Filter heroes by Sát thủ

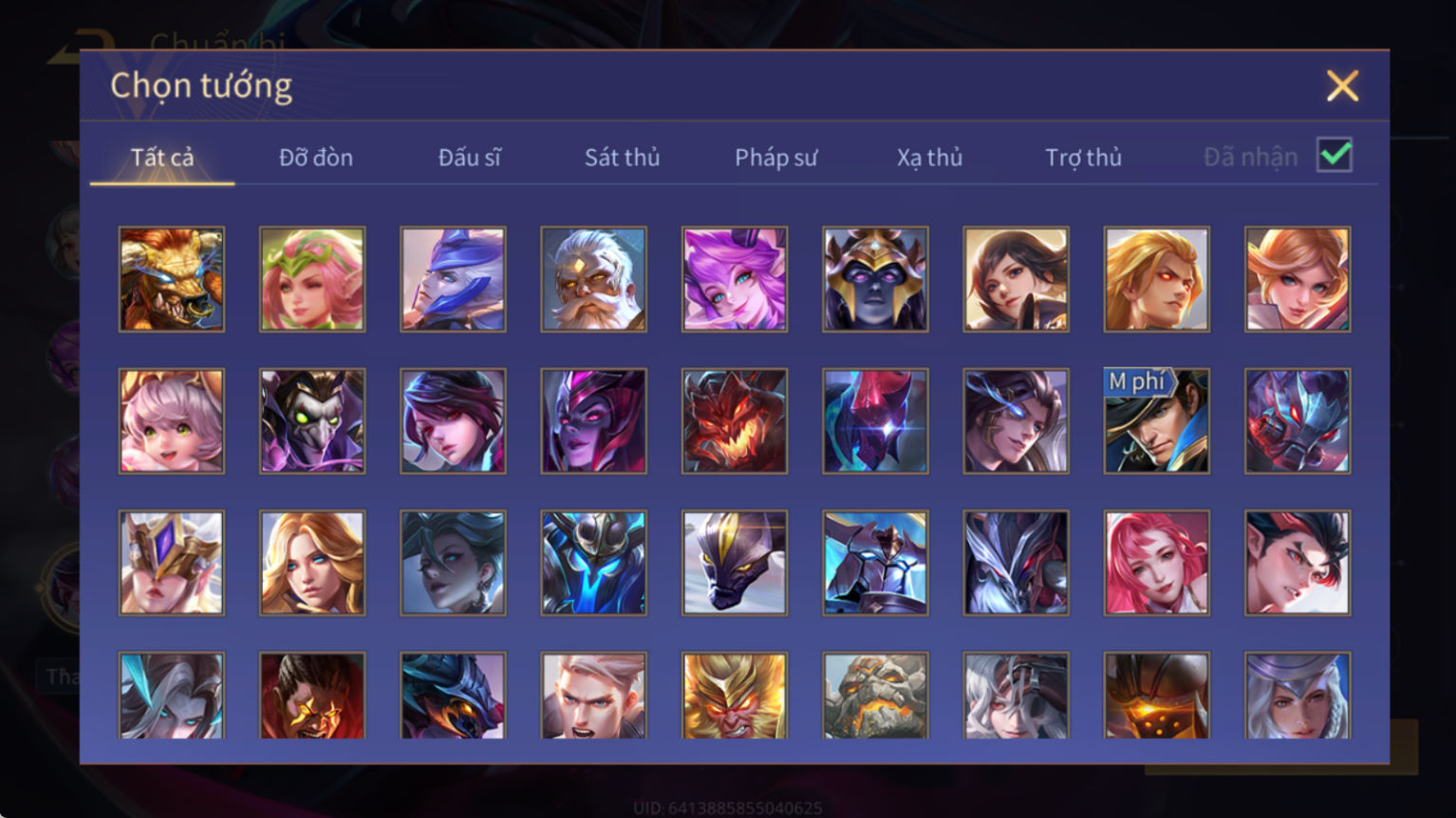point(623,158)
